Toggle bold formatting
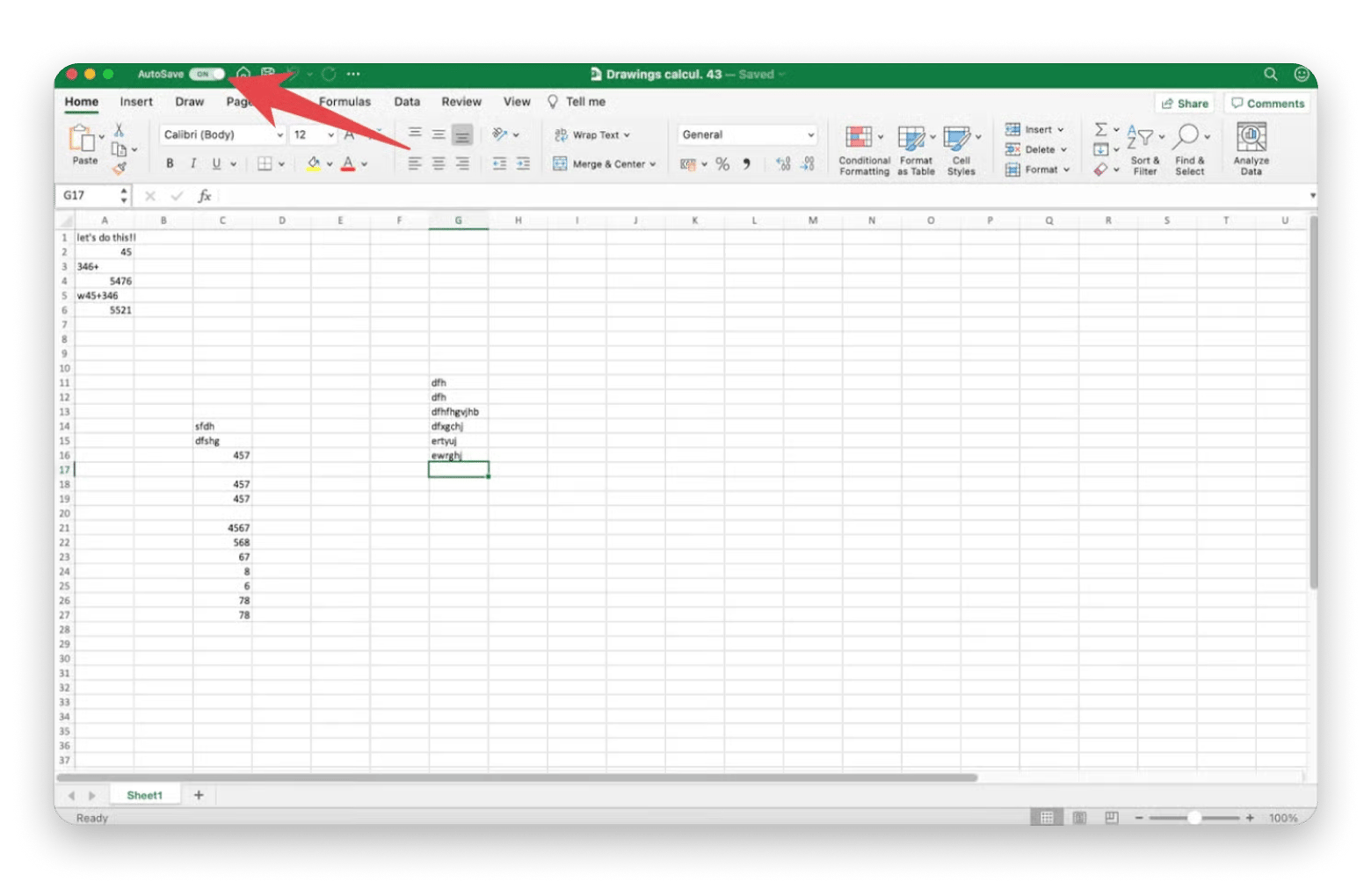This screenshot has height=896, width=1371. [x=170, y=163]
